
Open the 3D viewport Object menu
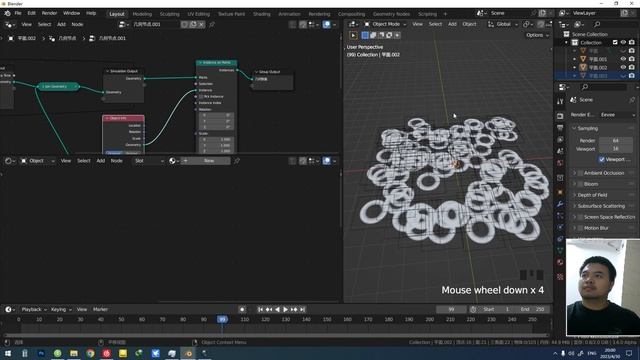point(469,24)
